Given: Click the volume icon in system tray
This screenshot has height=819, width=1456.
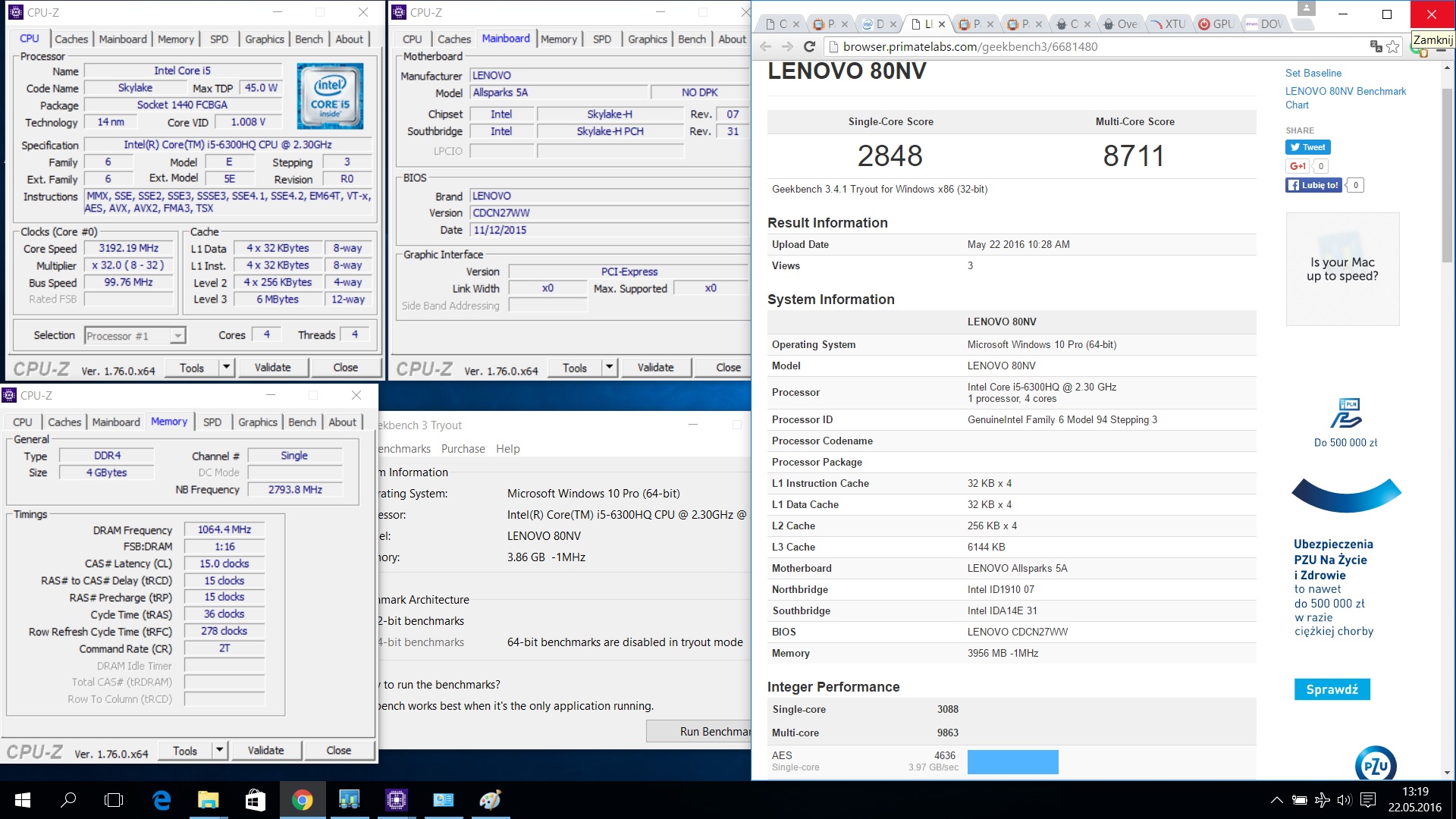Looking at the screenshot, I should click(x=1345, y=800).
